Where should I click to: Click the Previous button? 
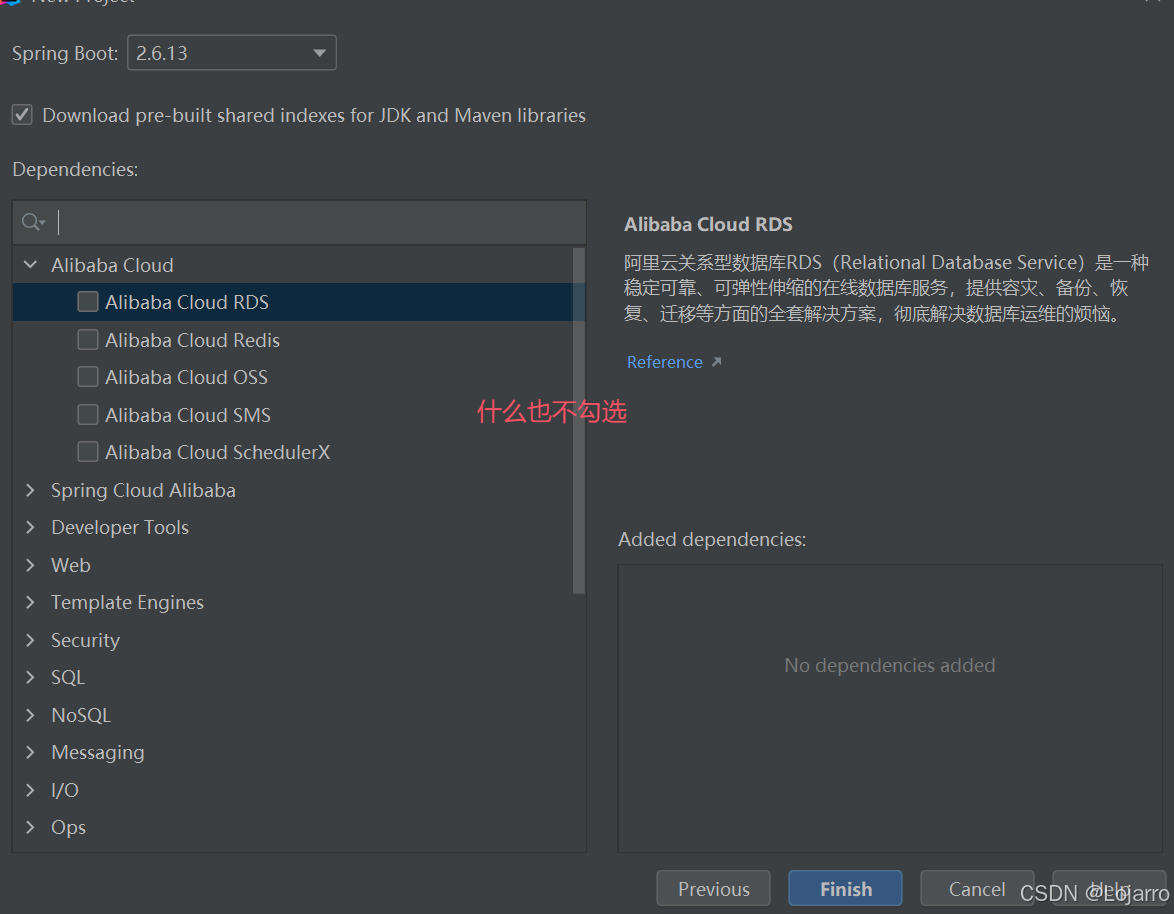[x=714, y=889]
